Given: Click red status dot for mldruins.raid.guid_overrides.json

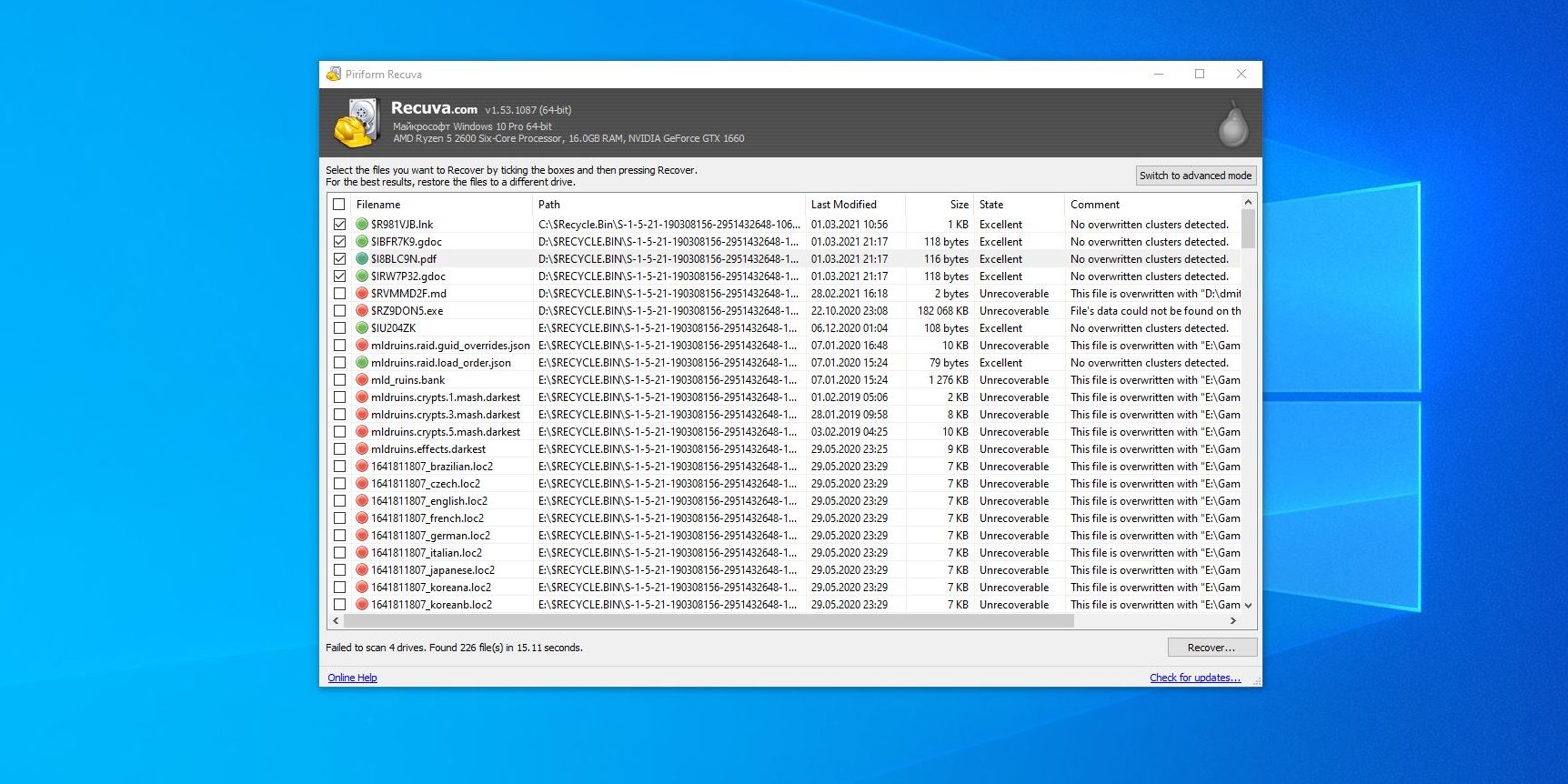Looking at the screenshot, I should coord(362,345).
